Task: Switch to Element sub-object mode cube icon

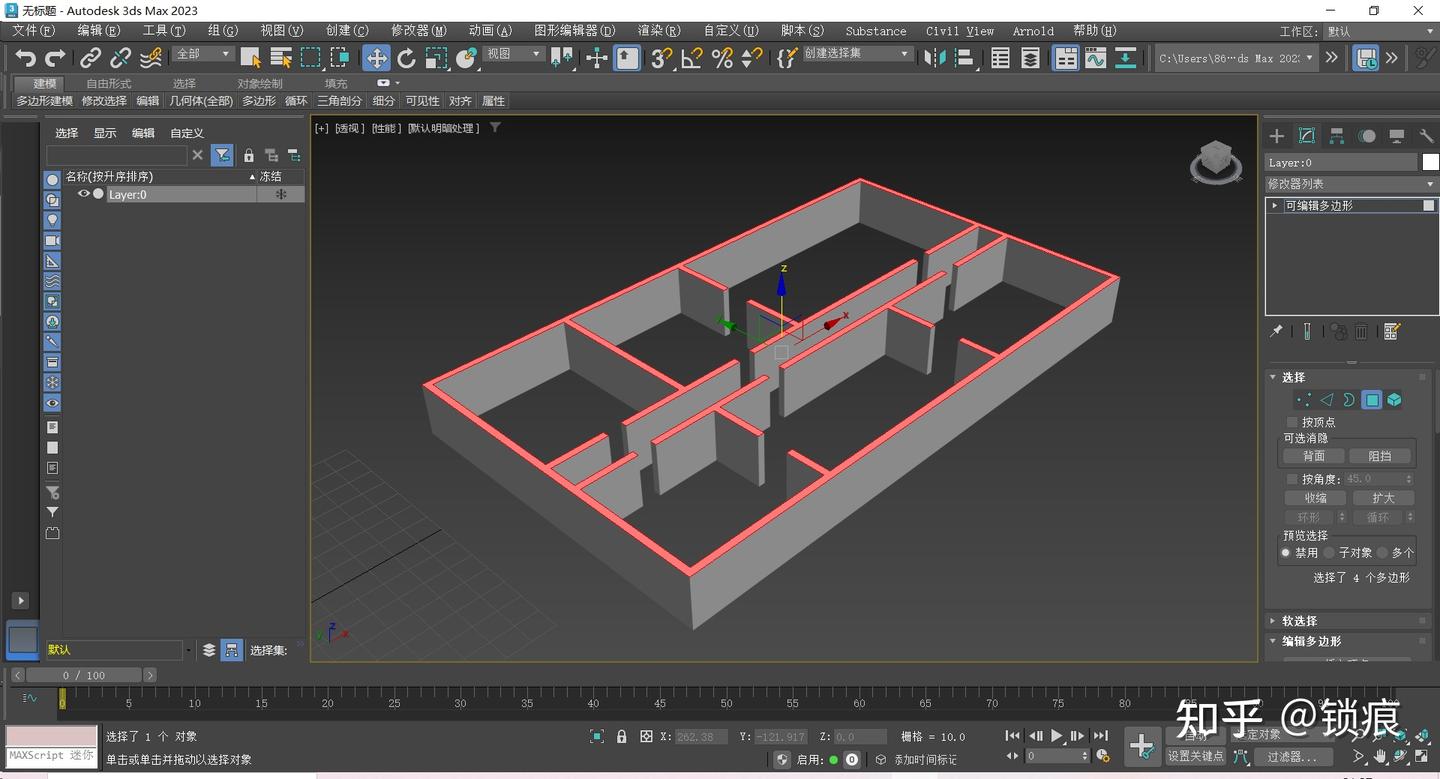Action: point(1394,399)
